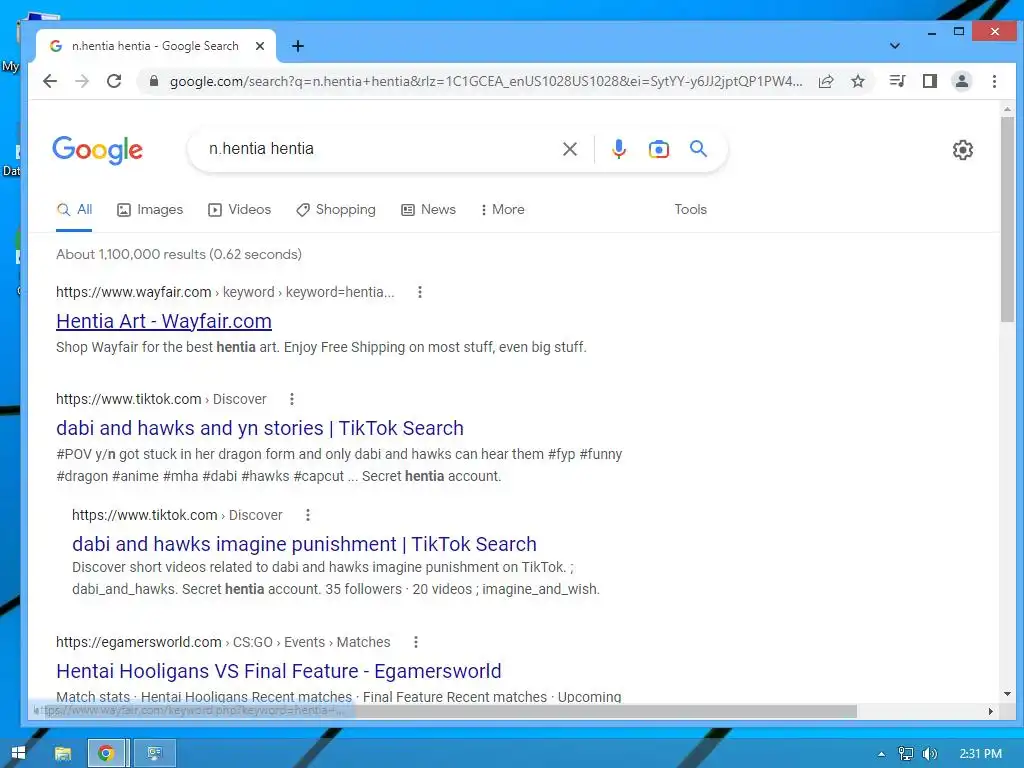Open the Chrome profile avatar

tap(962, 81)
